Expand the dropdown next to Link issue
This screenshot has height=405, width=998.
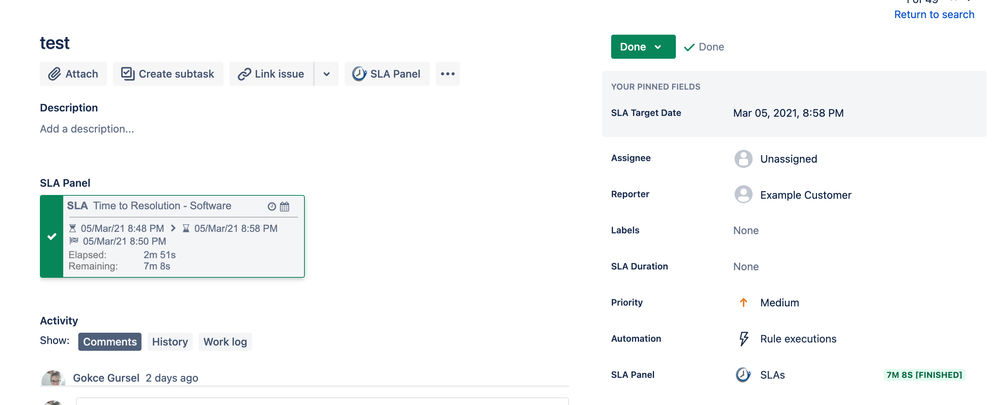tap(327, 74)
